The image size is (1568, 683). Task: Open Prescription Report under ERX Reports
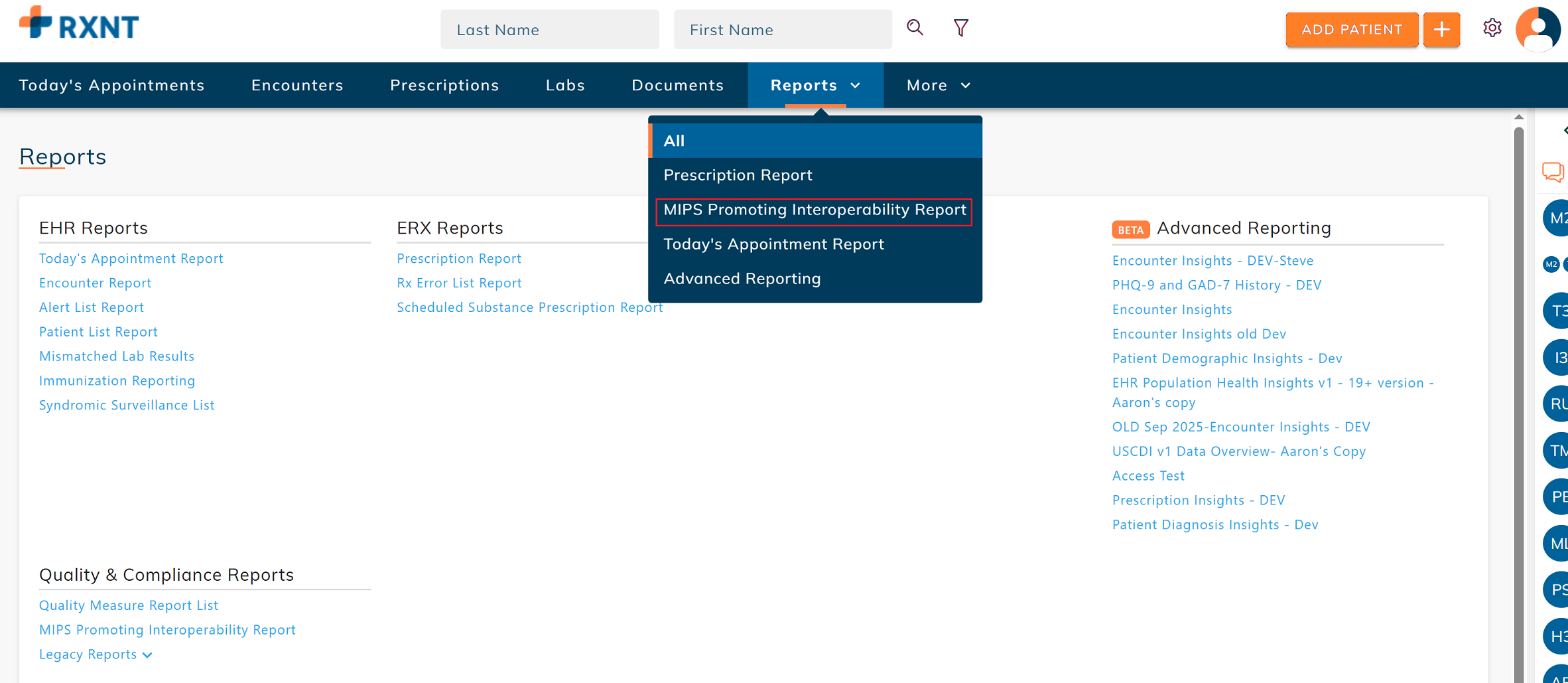459,258
